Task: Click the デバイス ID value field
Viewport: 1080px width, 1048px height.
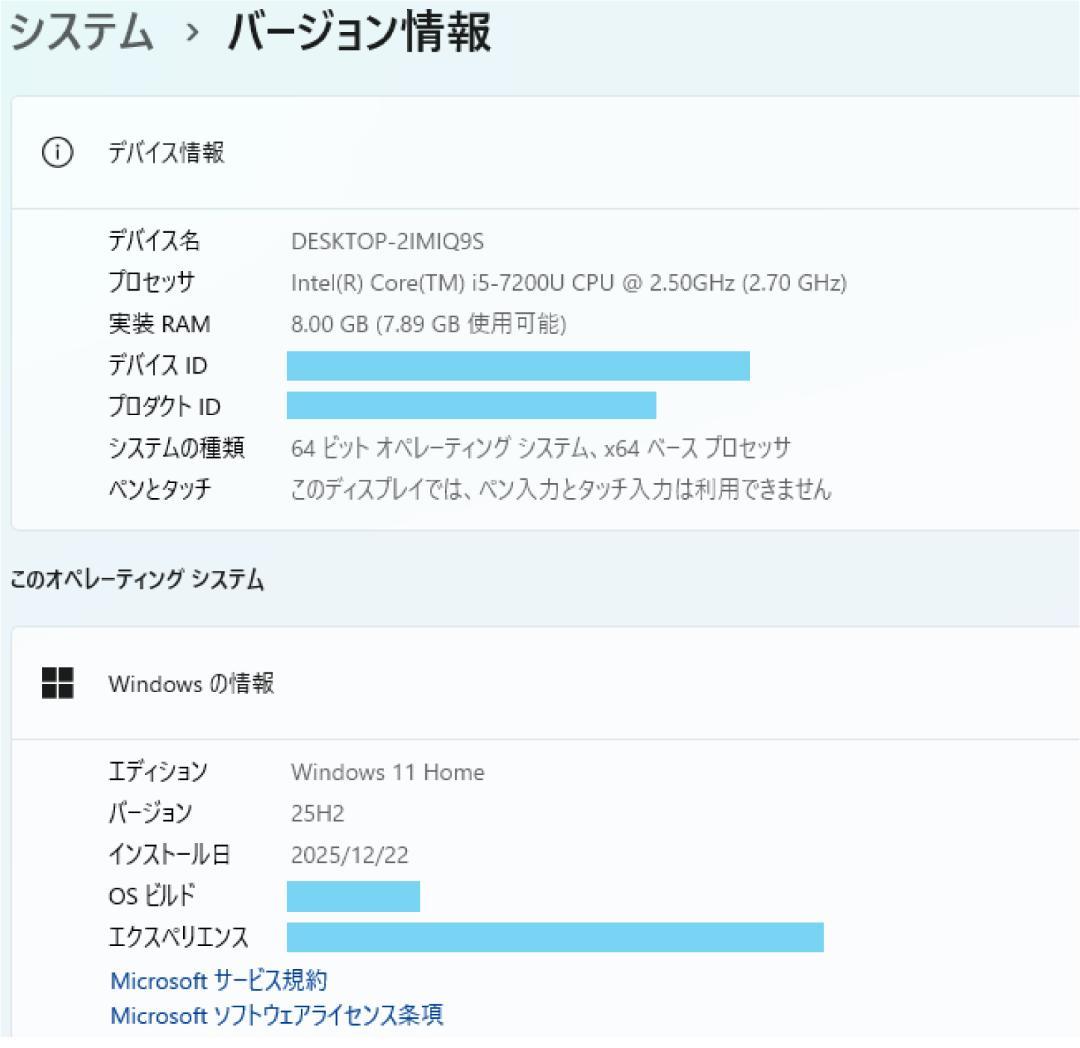Action: [516, 366]
